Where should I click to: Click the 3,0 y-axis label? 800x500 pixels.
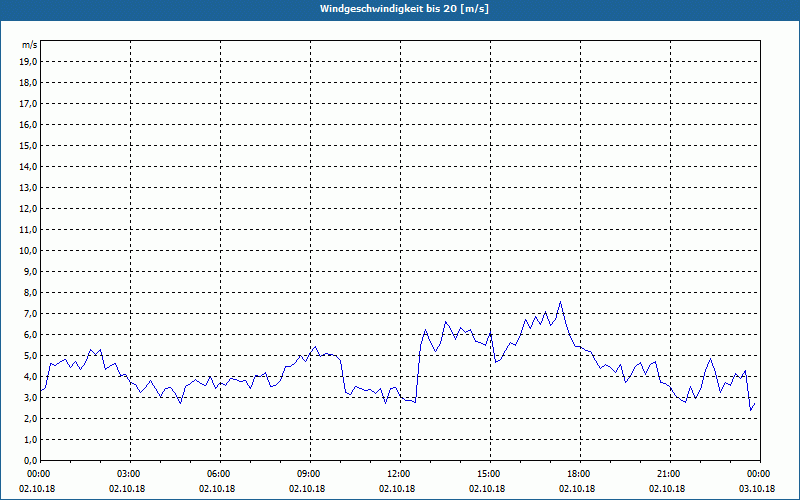click(x=30, y=397)
